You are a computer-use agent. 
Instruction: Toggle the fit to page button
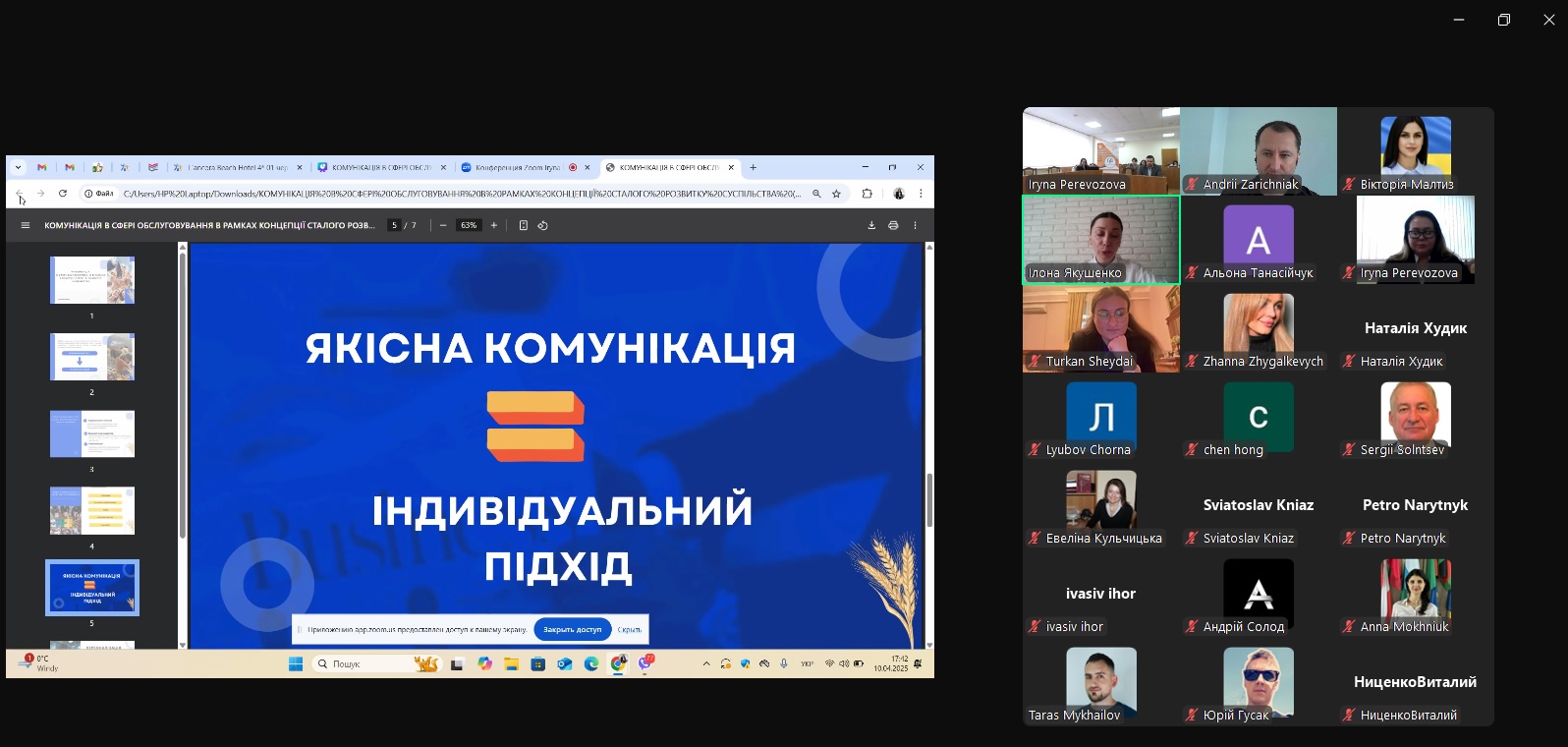point(523,225)
